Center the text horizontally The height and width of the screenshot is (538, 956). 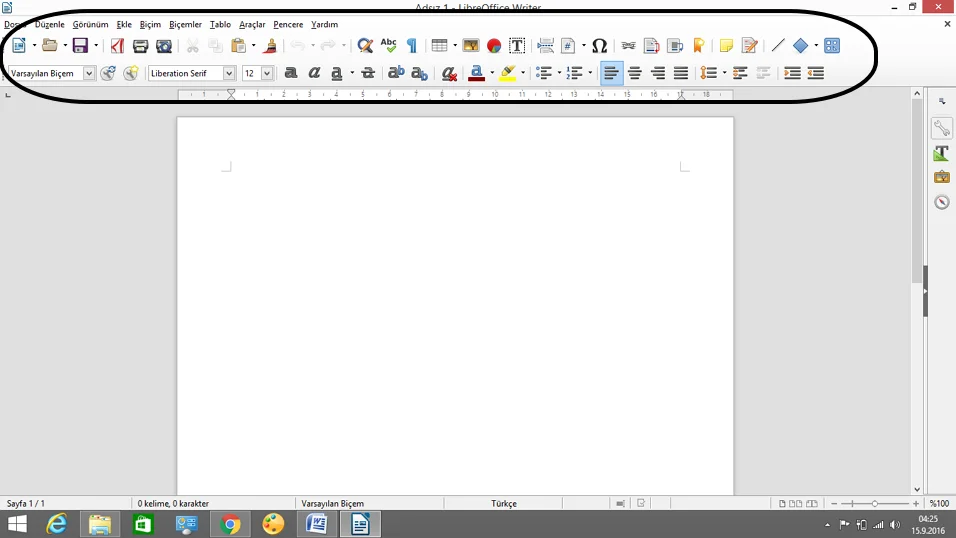coord(635,73)
